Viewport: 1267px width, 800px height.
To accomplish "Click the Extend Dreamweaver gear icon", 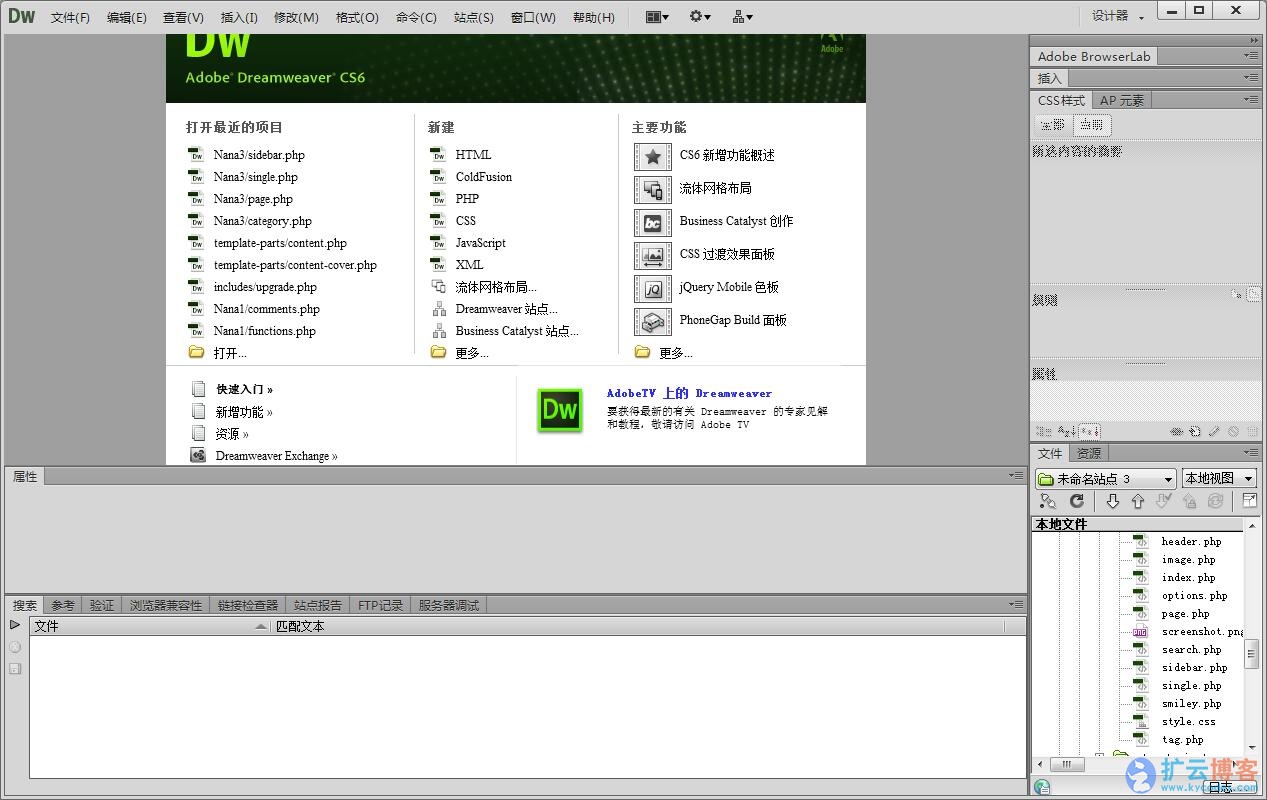I will point(699,17).
